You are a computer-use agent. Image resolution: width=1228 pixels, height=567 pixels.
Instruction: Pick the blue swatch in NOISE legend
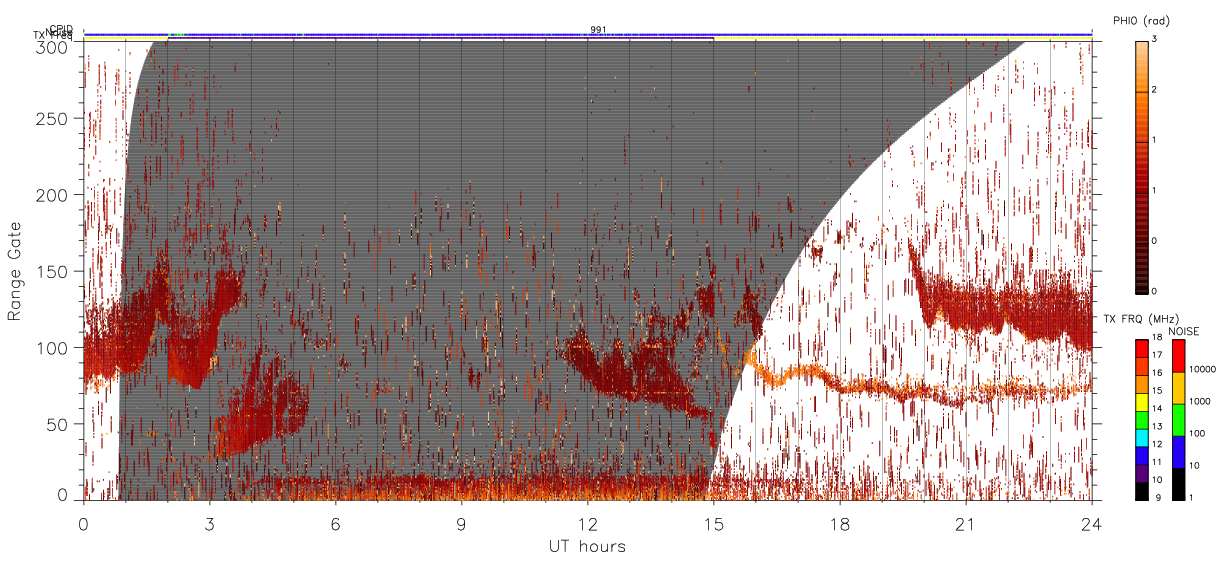[1179, 452]
